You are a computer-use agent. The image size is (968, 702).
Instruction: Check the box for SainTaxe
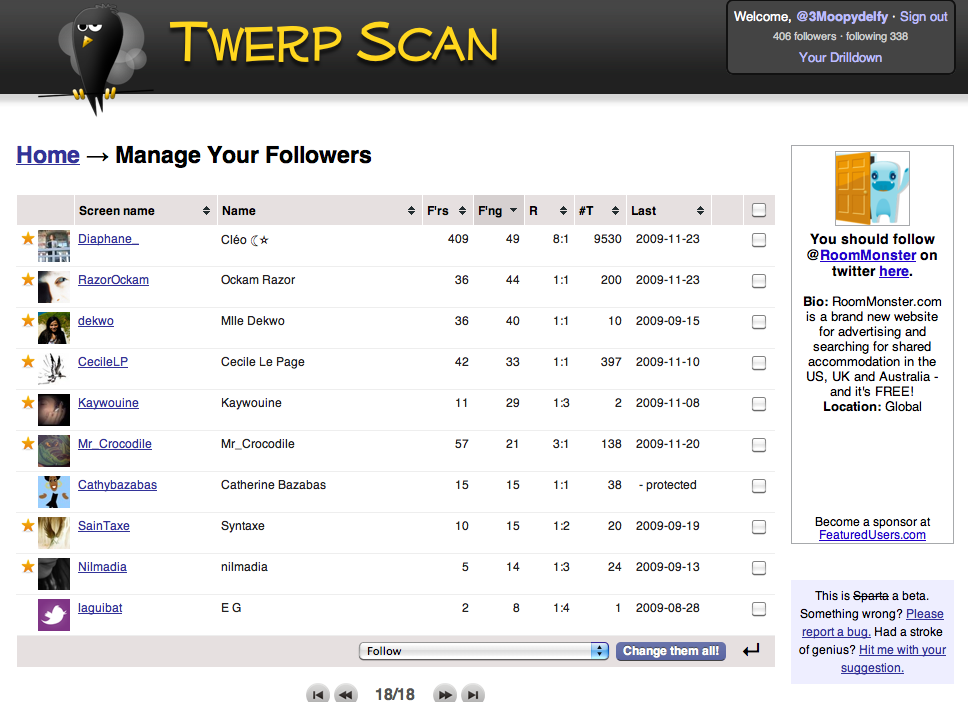coord(759,527)
